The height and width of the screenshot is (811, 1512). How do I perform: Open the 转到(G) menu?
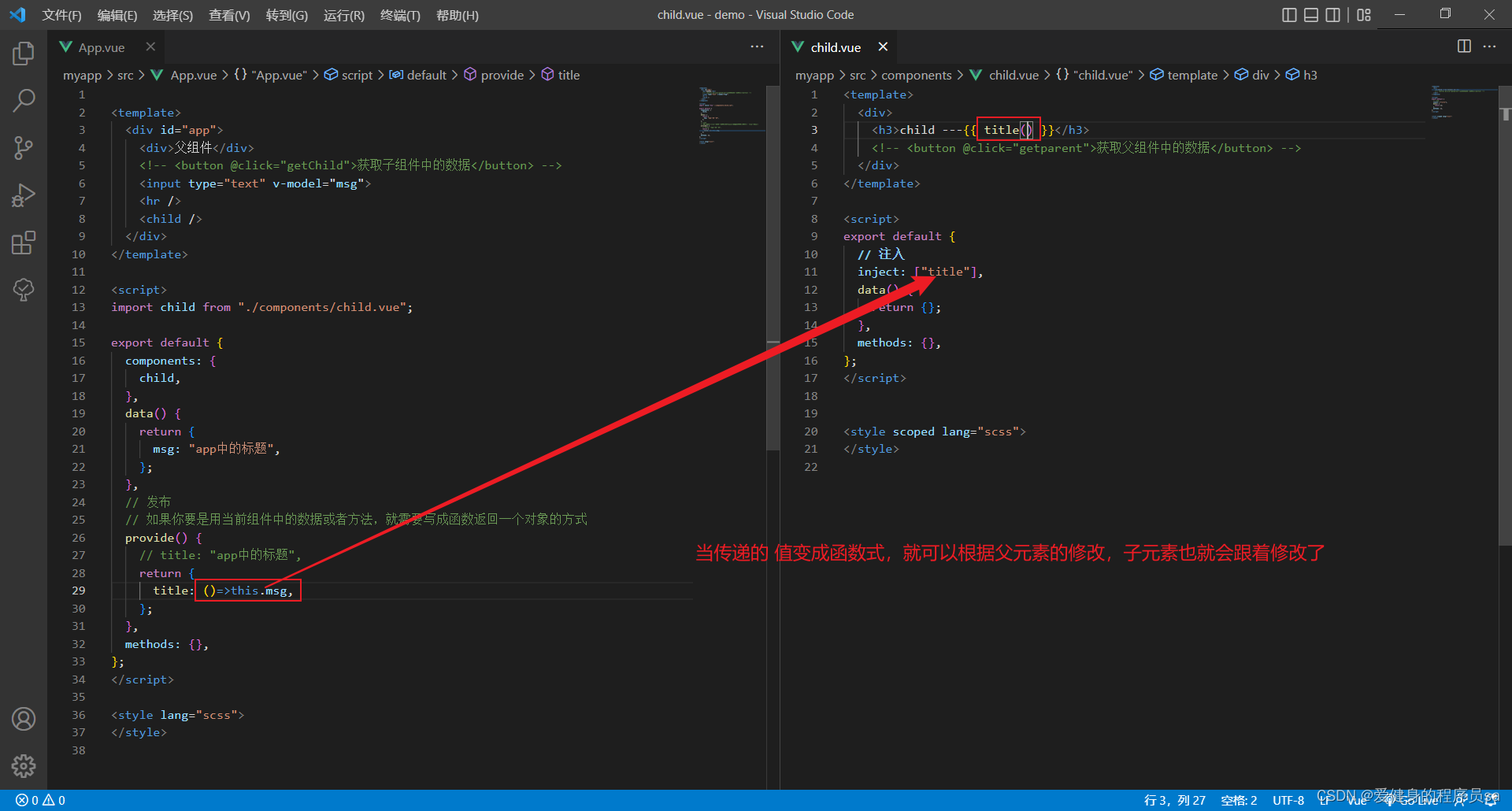pyautogui.click(x=287, y=15)
